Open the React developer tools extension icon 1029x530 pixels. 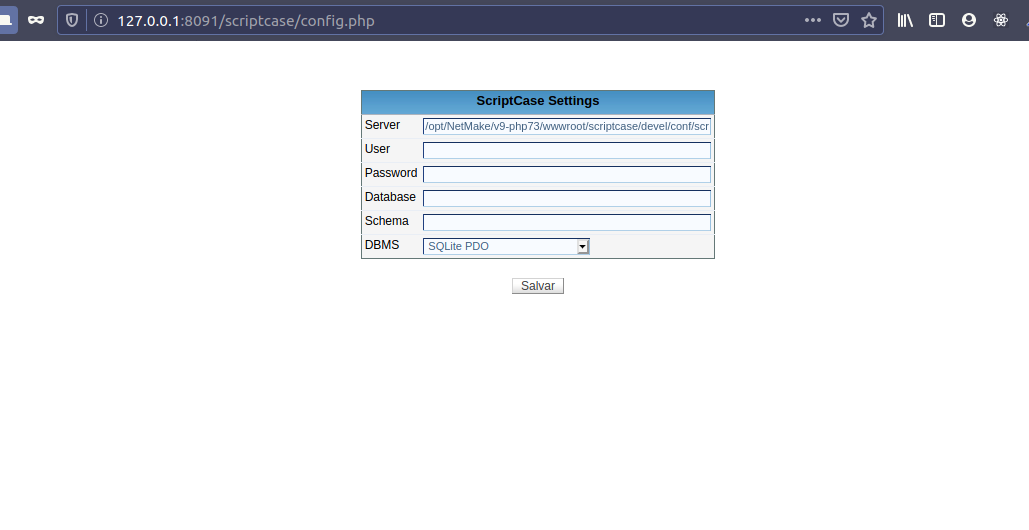pyautogui.click(x=1000, y=20)
